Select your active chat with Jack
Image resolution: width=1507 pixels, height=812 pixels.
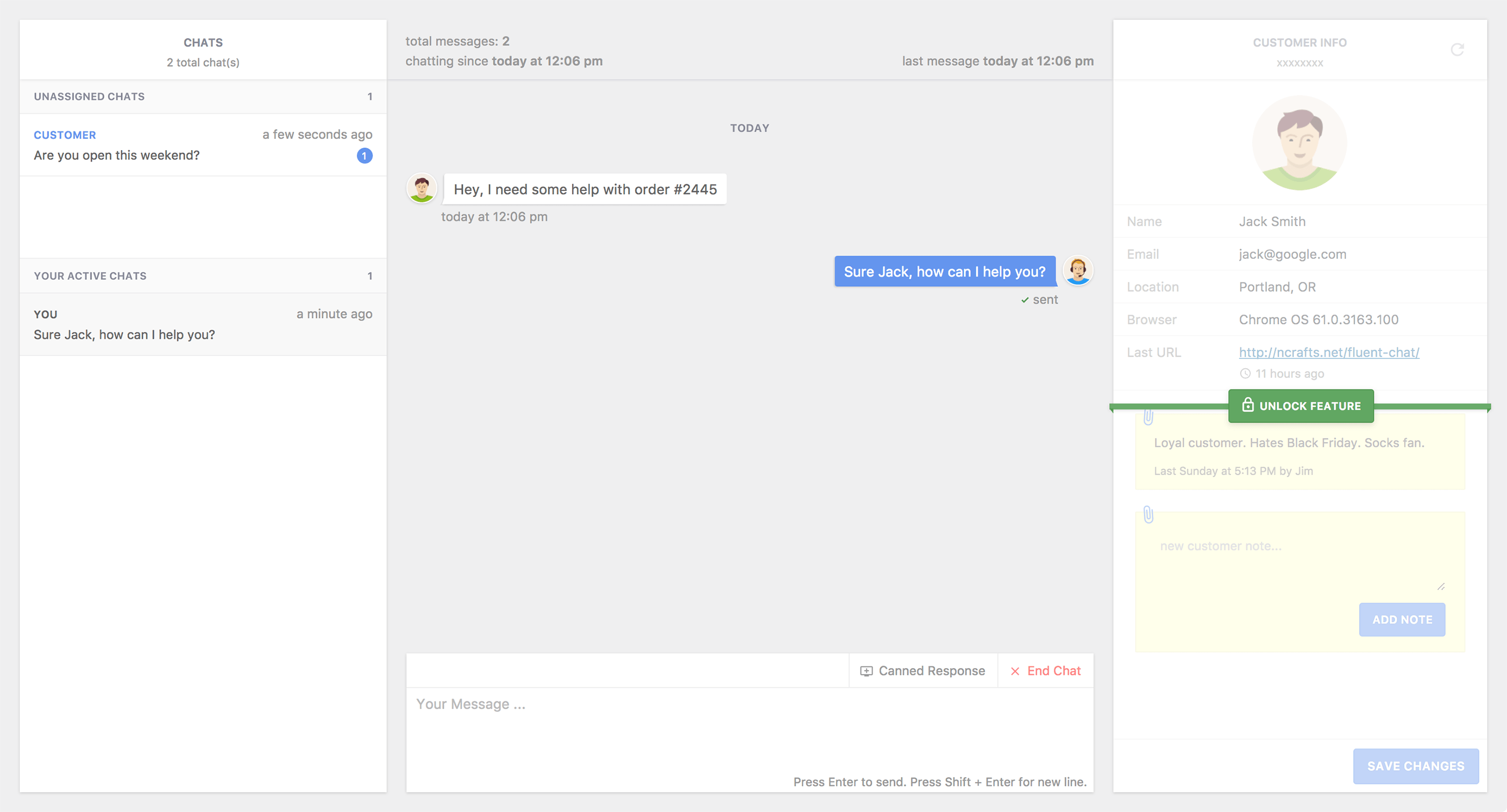click(x=203, y=324)
